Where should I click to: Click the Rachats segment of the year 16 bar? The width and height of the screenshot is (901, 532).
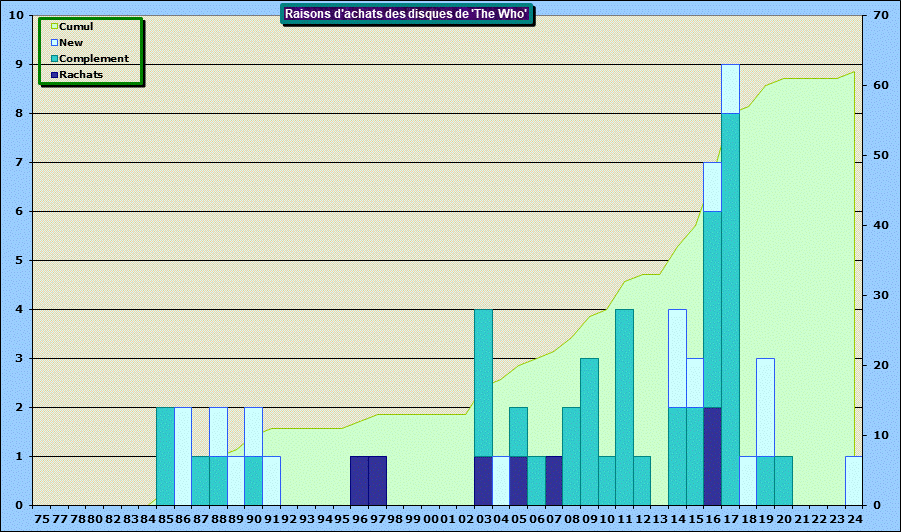[712, 455]
